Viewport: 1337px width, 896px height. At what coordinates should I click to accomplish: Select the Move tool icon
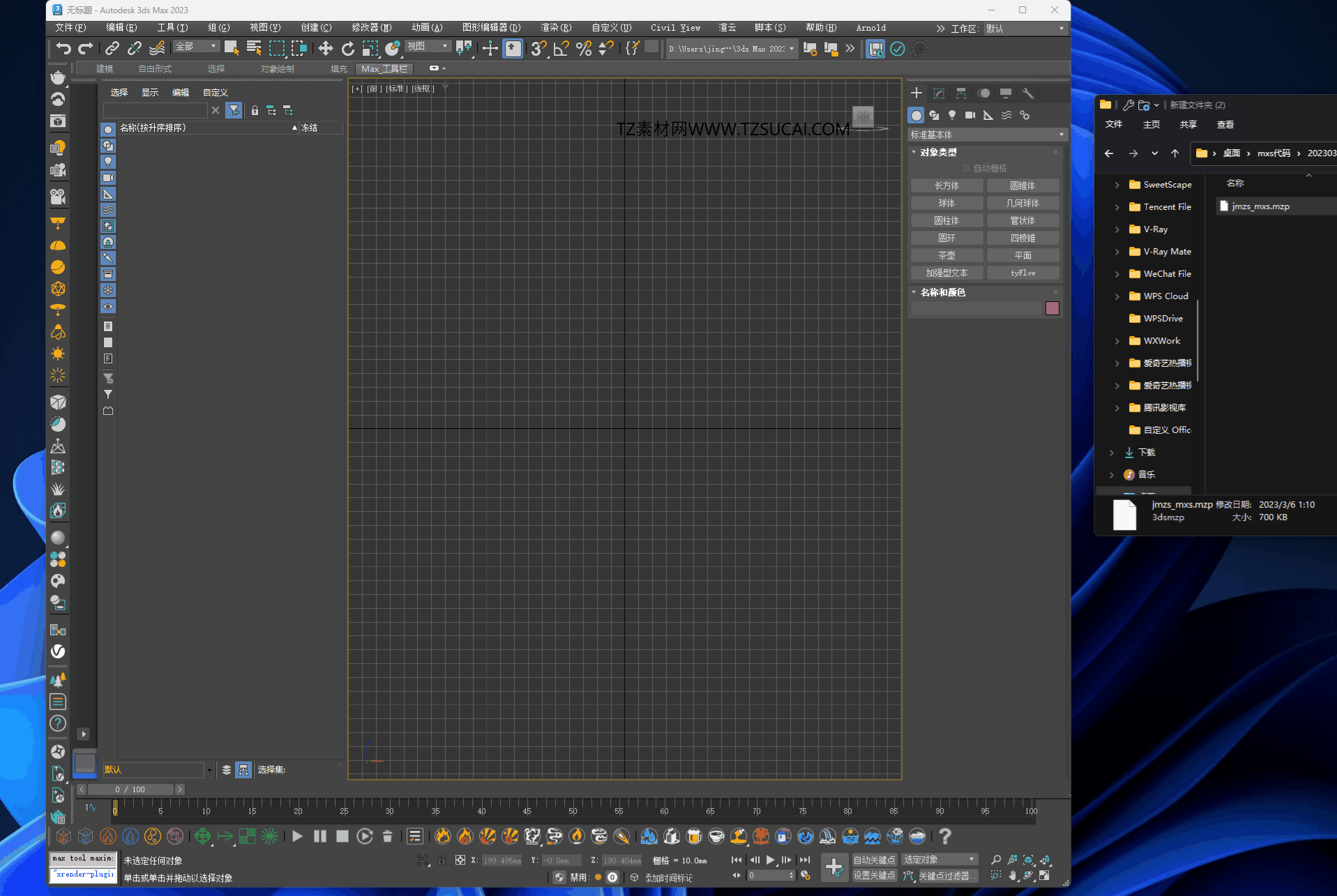tap(325, 48)
